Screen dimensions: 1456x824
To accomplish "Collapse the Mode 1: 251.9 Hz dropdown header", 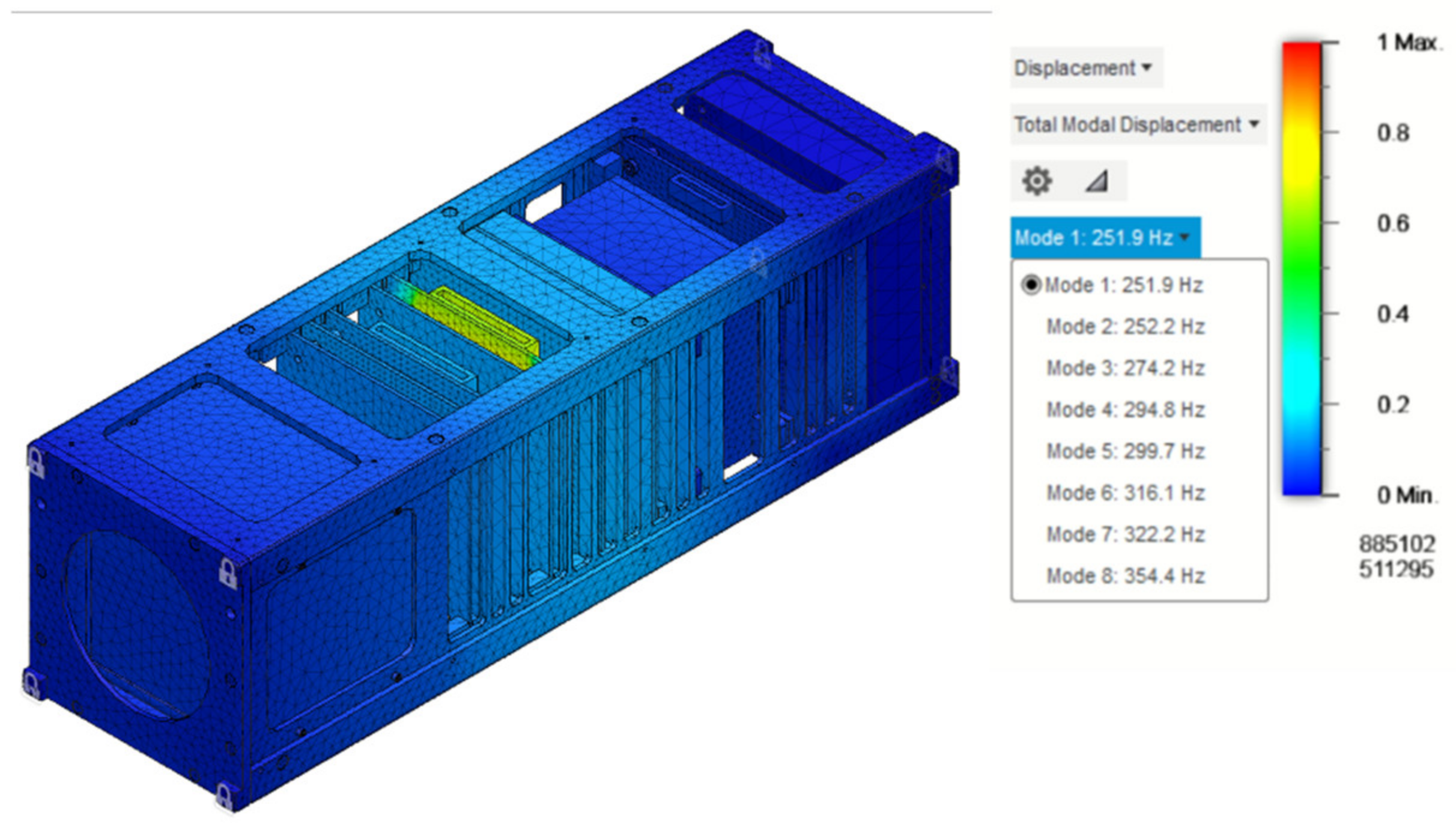I will 1104,238.
